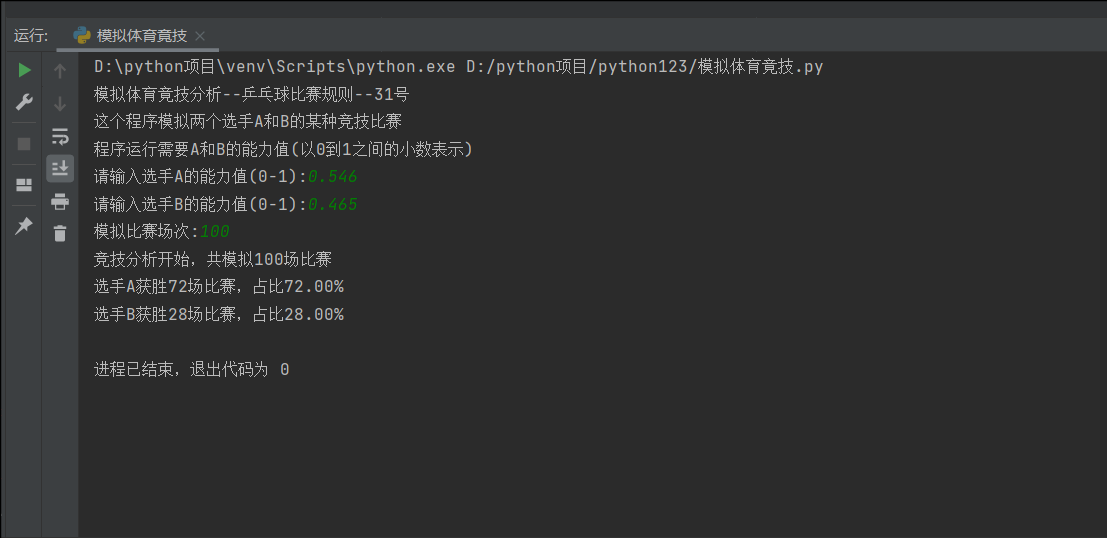1107x538 pixels.
Task: Click the down arrow stack trace icon
Action: [60, 103]
